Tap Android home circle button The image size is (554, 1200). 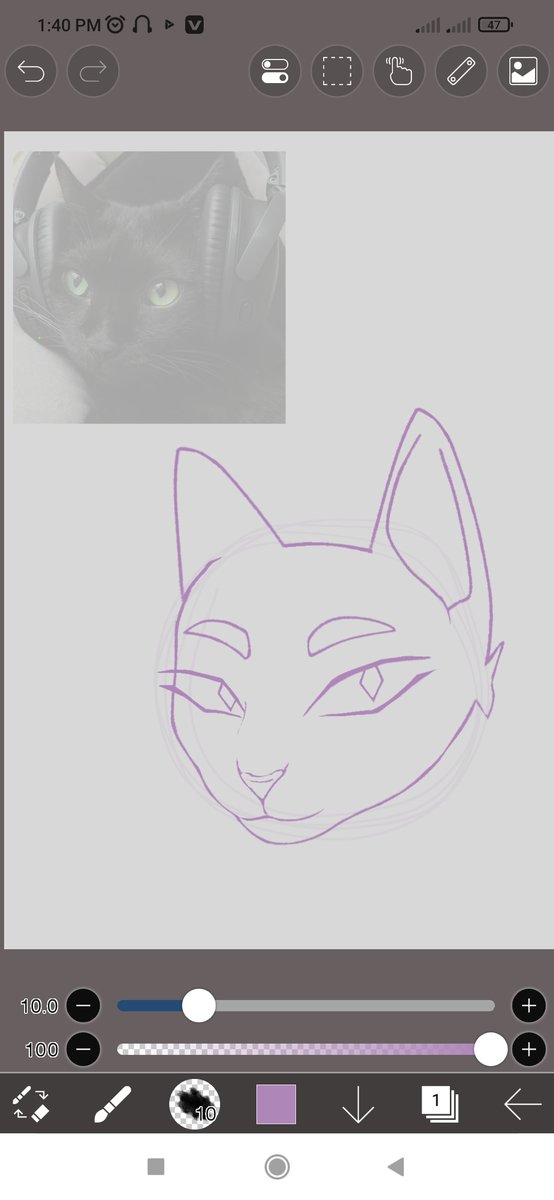tap(277, 1166)
